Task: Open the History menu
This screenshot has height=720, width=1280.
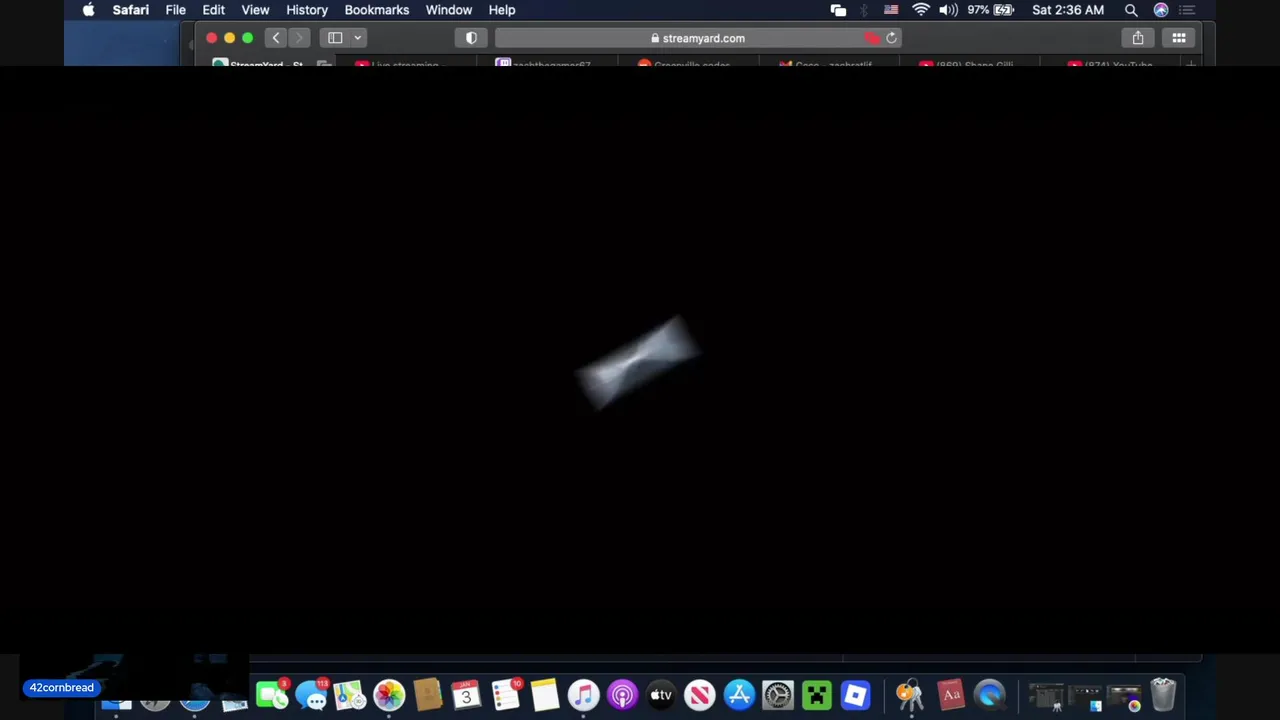Action: click(307, 10)
